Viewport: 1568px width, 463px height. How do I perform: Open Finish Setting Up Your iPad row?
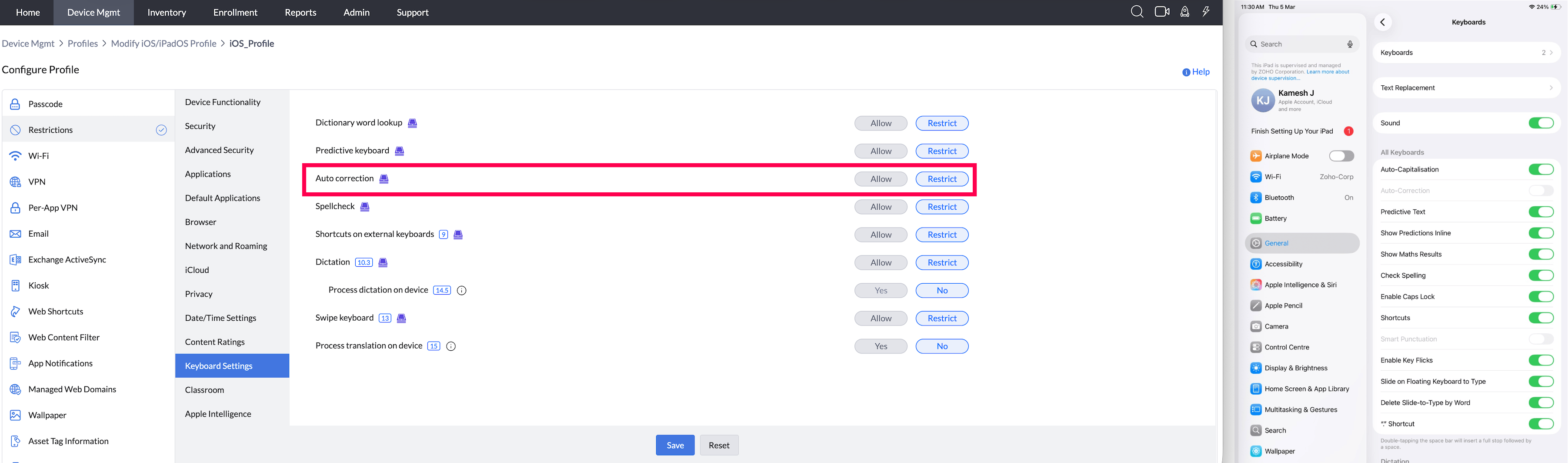pos(1301,131)
